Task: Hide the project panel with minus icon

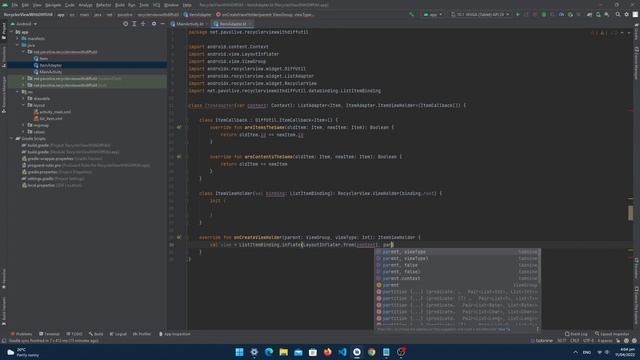Action: pyautogui.click(x=162, y=24)
